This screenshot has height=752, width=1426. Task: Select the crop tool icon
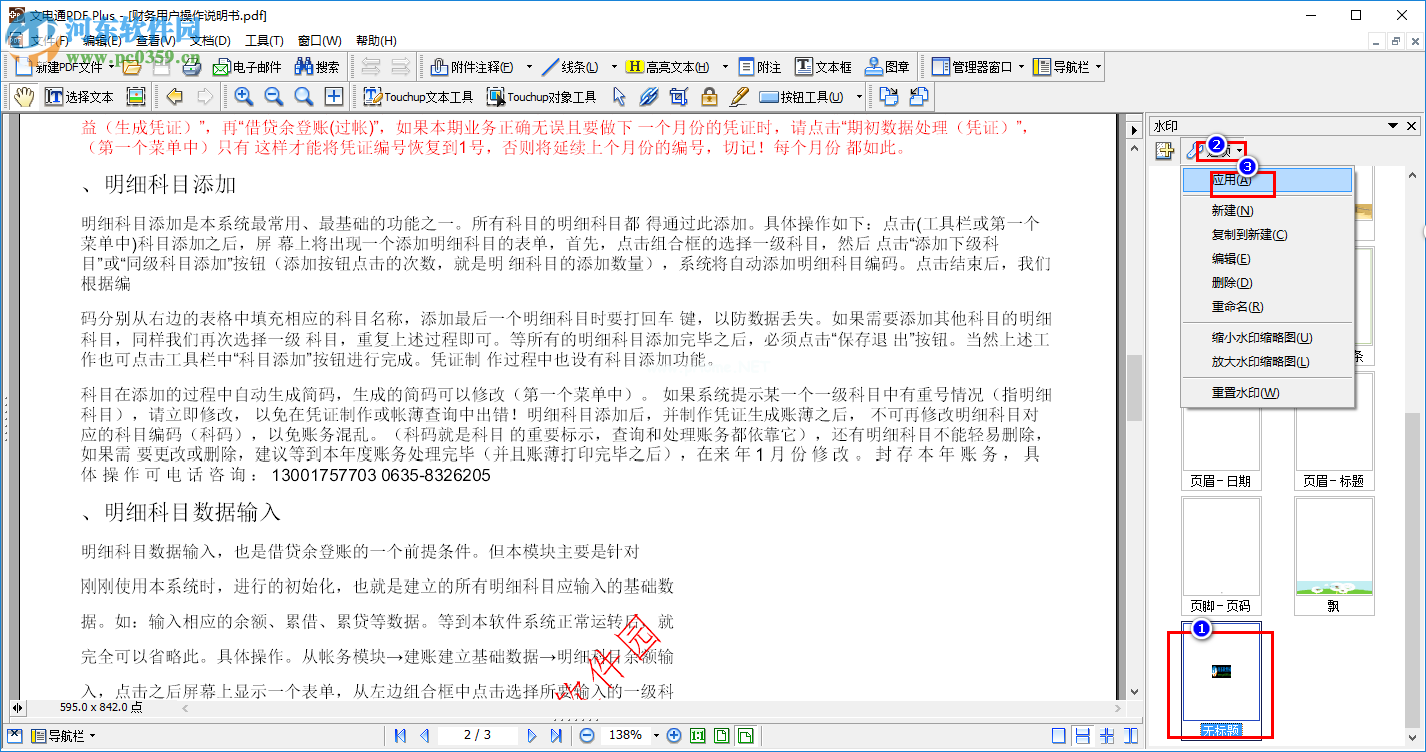(679, 97)
